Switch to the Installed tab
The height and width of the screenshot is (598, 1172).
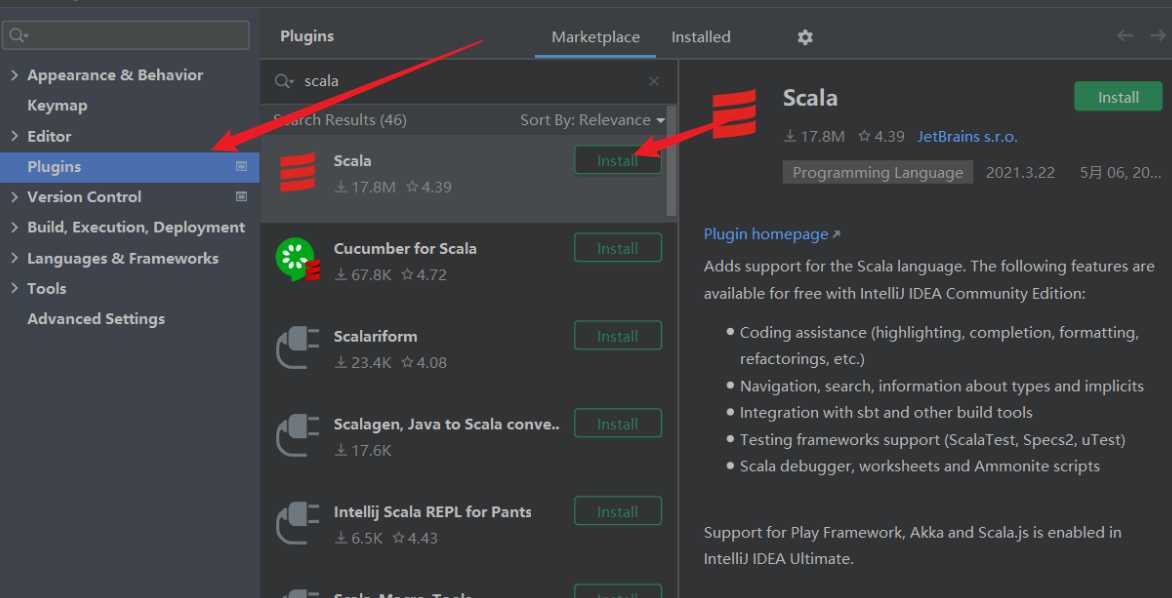tap(700, 37)
